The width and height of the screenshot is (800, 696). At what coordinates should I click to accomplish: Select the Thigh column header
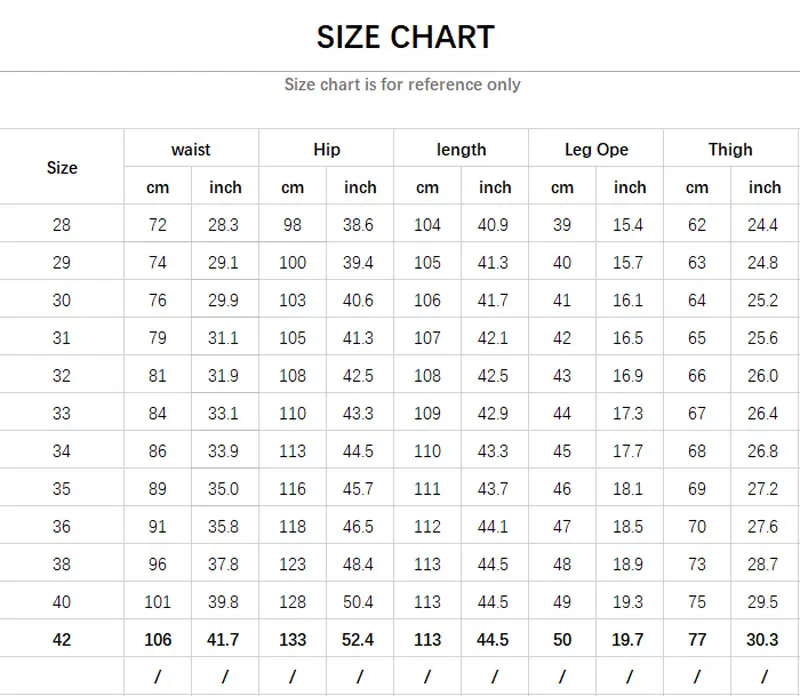pyautogui.click(x=731, y=149)
